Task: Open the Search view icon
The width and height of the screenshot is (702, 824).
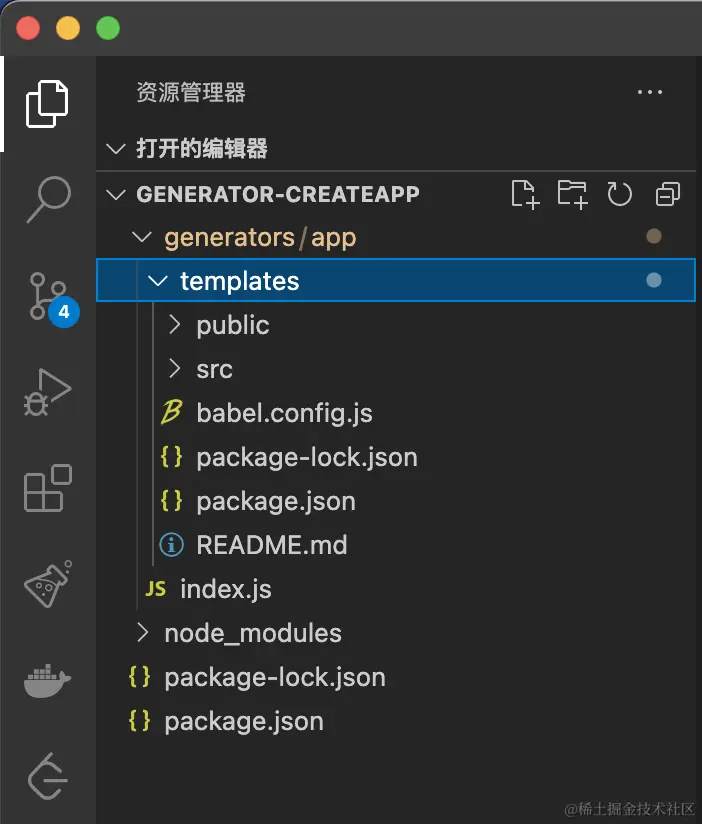Action: point(47,199)
